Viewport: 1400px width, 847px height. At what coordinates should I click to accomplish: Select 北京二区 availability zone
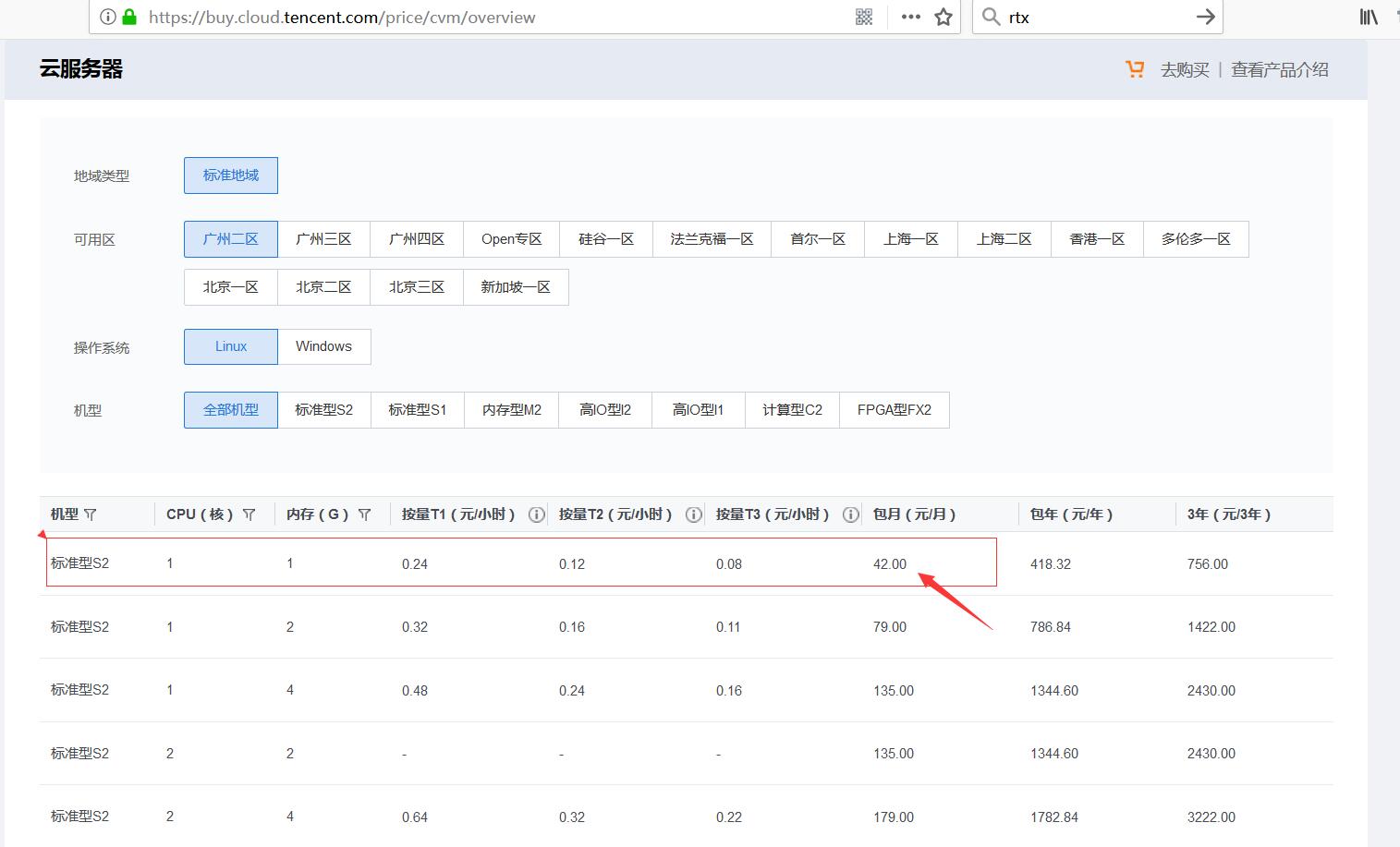click(323, 287)
